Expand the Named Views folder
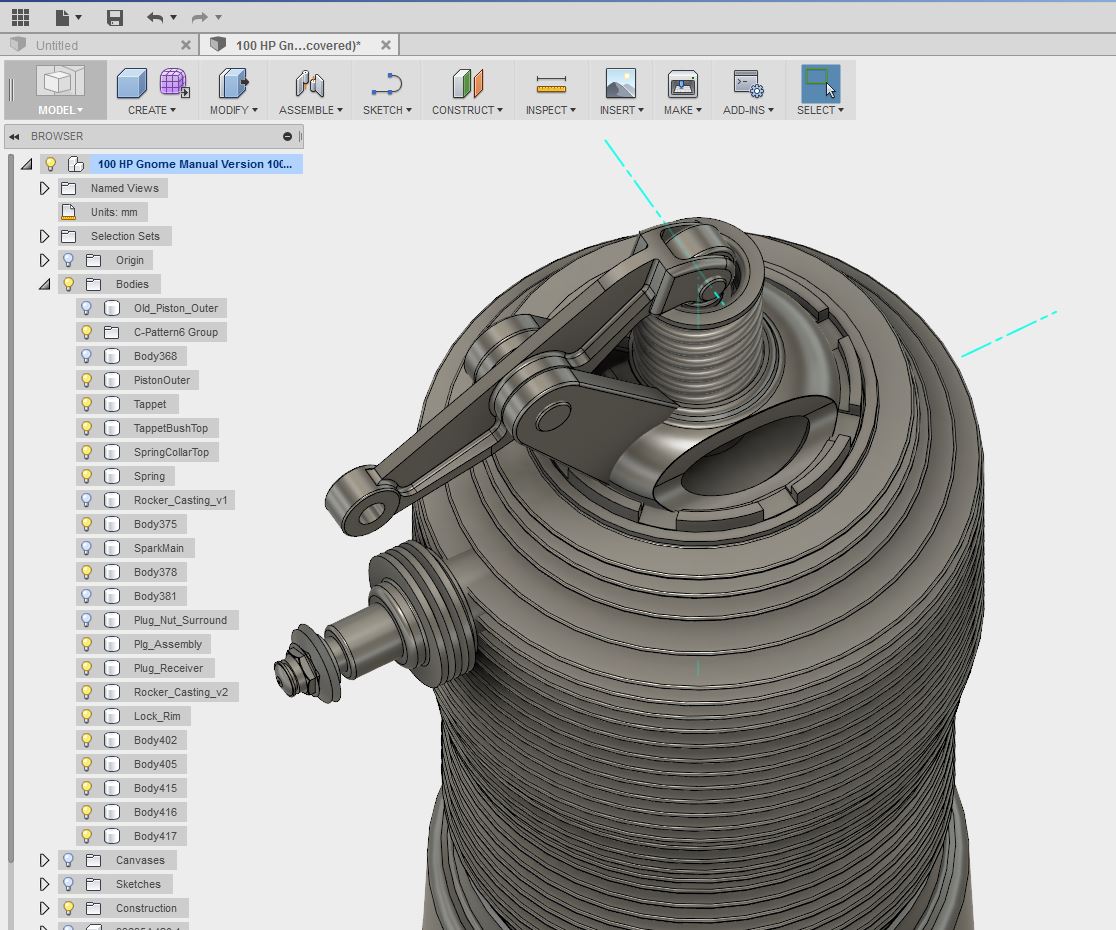 44,188
